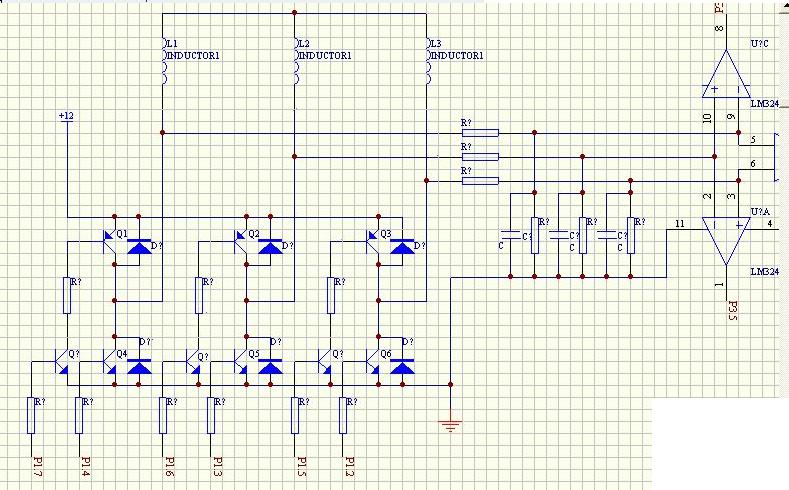Select the ground symbol
Image resolution: width=789 pixels, height=490 pixels.
click(x=451, y=425)
